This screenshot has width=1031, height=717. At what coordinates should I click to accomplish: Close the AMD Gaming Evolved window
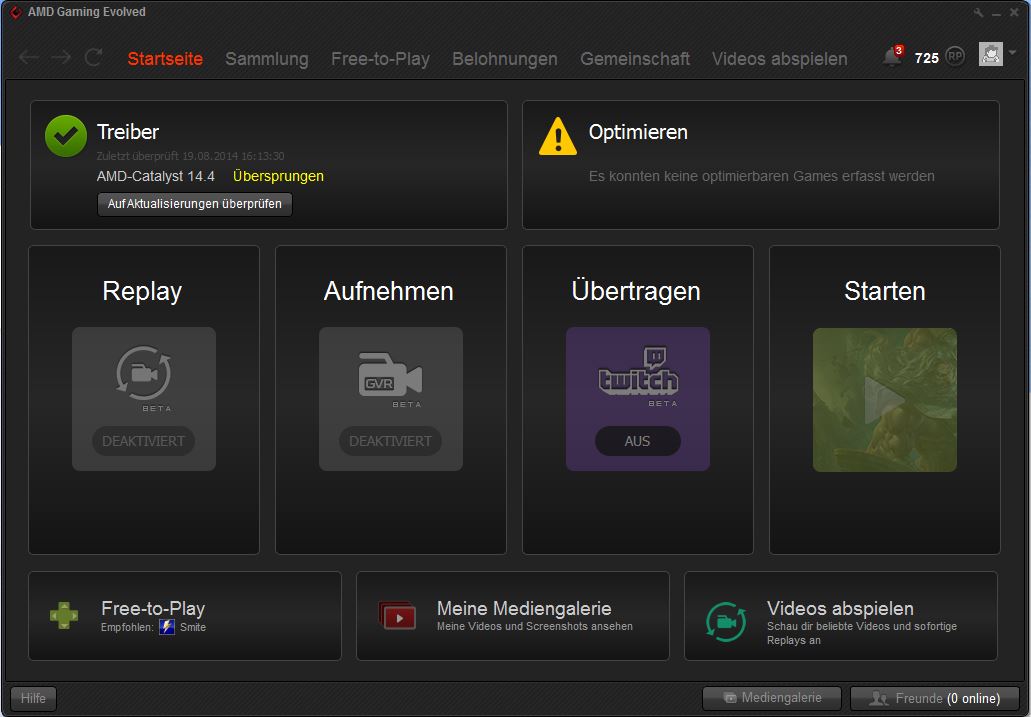pyautogui.click(x=1015, y=12)
